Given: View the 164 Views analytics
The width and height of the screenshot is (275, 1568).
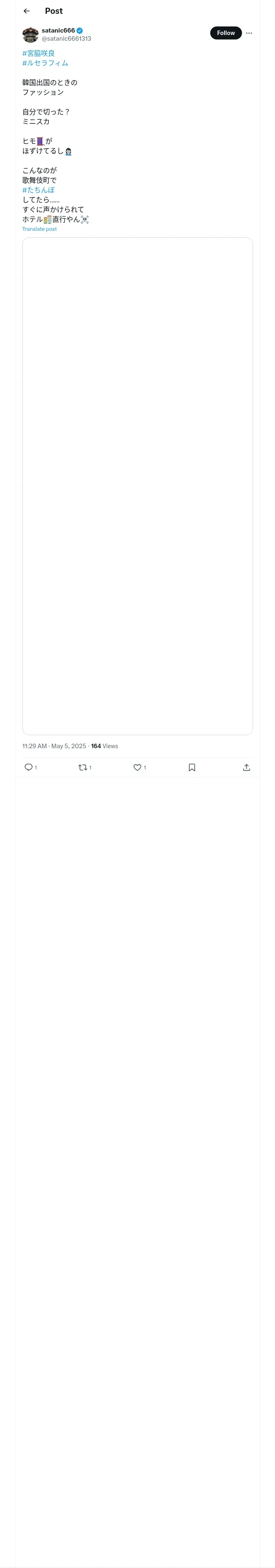Looking at the screenshot, I should coord(104,746).
